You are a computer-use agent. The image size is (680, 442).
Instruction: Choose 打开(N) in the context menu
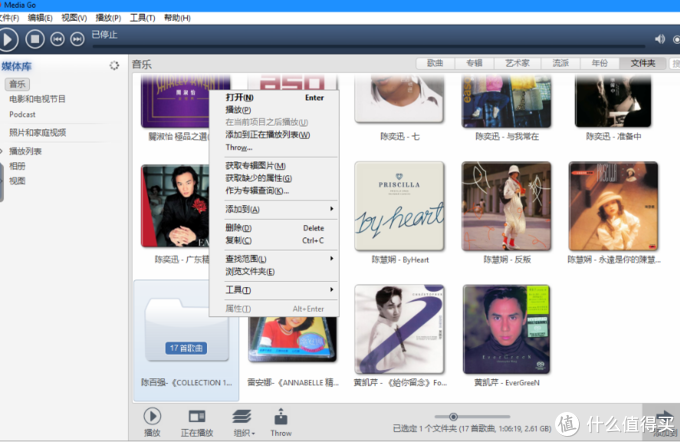tap(274, 98)
